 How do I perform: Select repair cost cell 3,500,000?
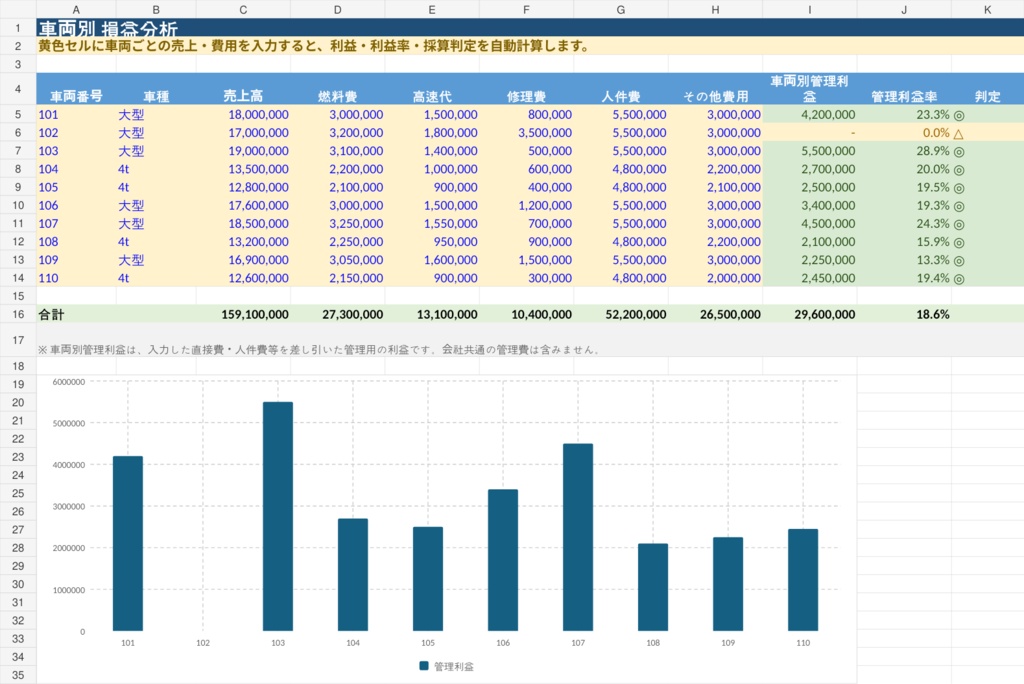[526, 133]
